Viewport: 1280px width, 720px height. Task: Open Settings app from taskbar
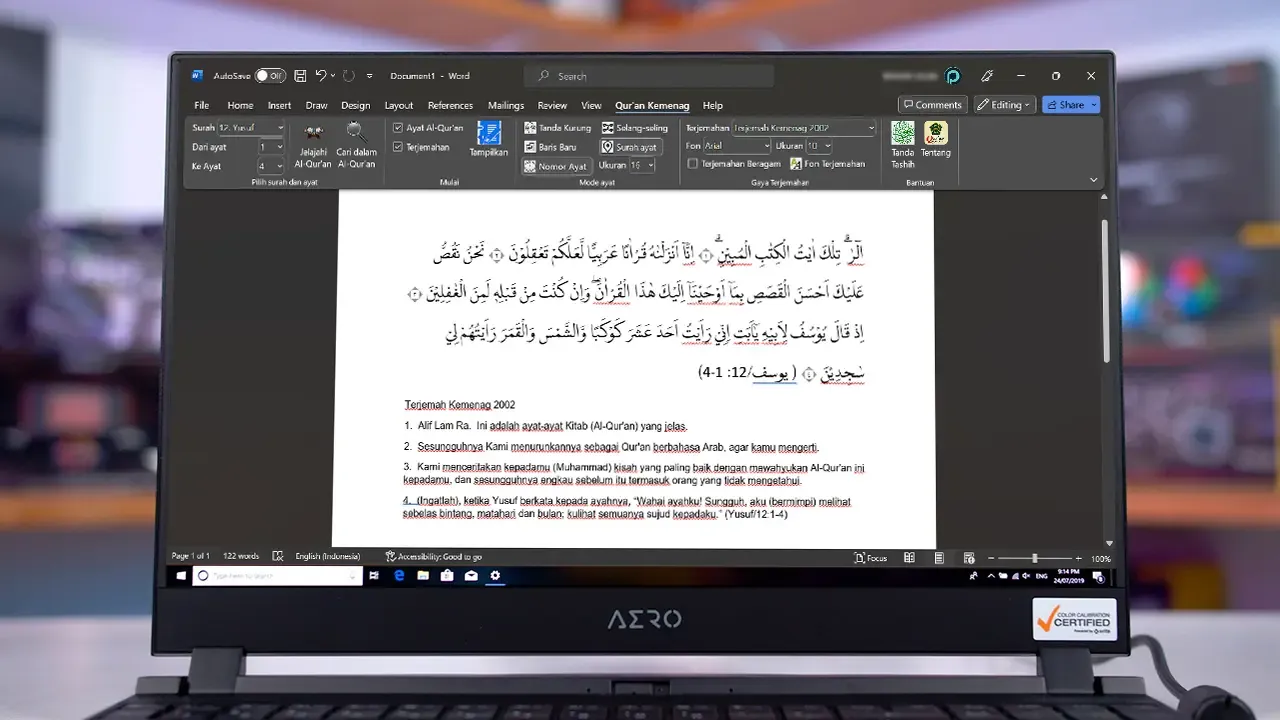coord(495,576)
